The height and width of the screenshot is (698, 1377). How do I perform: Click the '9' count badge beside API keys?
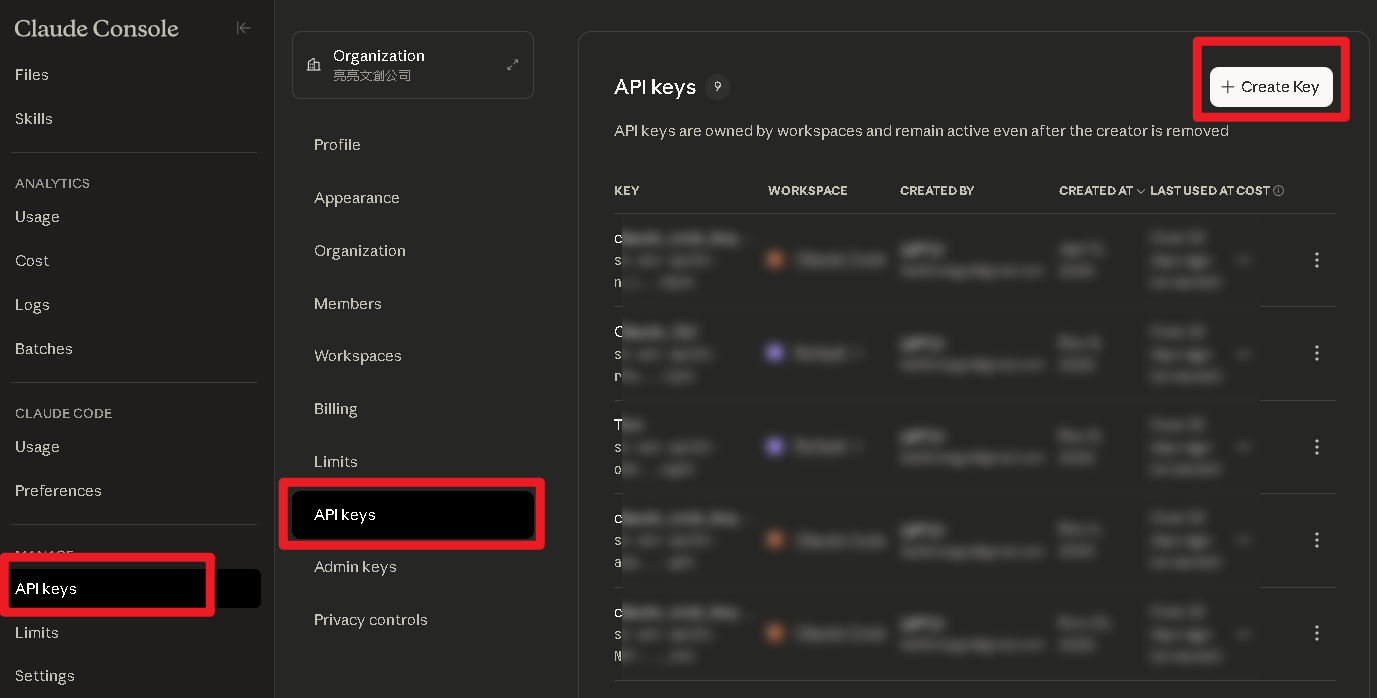click(717, 87)
